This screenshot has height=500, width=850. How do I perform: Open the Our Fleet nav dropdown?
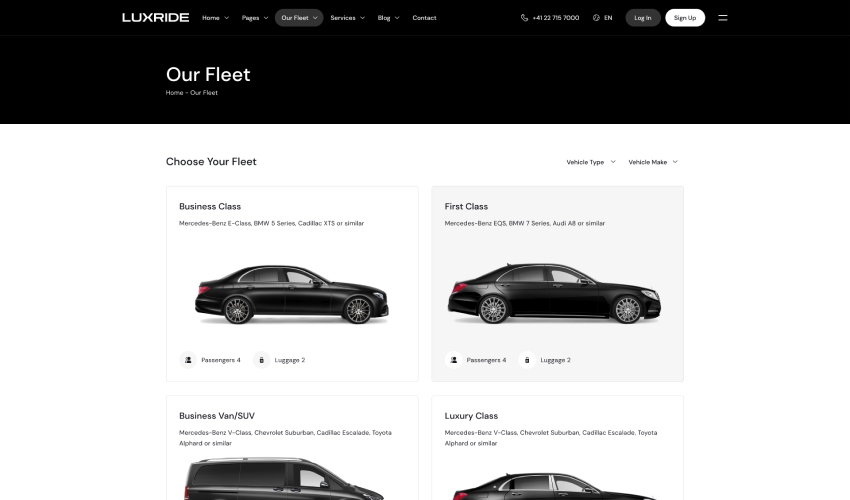299,18
